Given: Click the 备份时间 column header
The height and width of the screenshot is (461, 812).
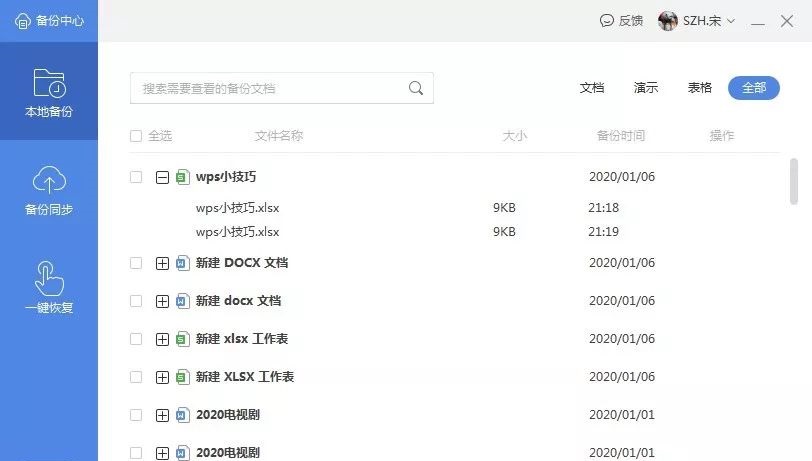Looking at the screenshot, I should coord(621,136).
